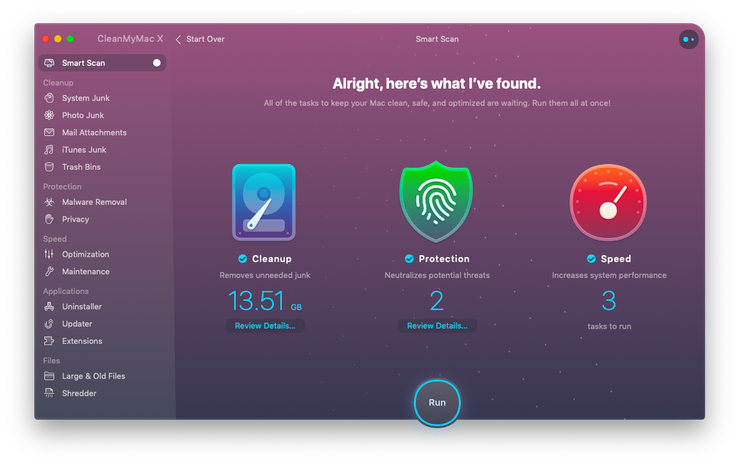The width and height of the screenshot is (740, 465).
Task: Click the Photo Junk flower icon
Action: tap(49, 115)
